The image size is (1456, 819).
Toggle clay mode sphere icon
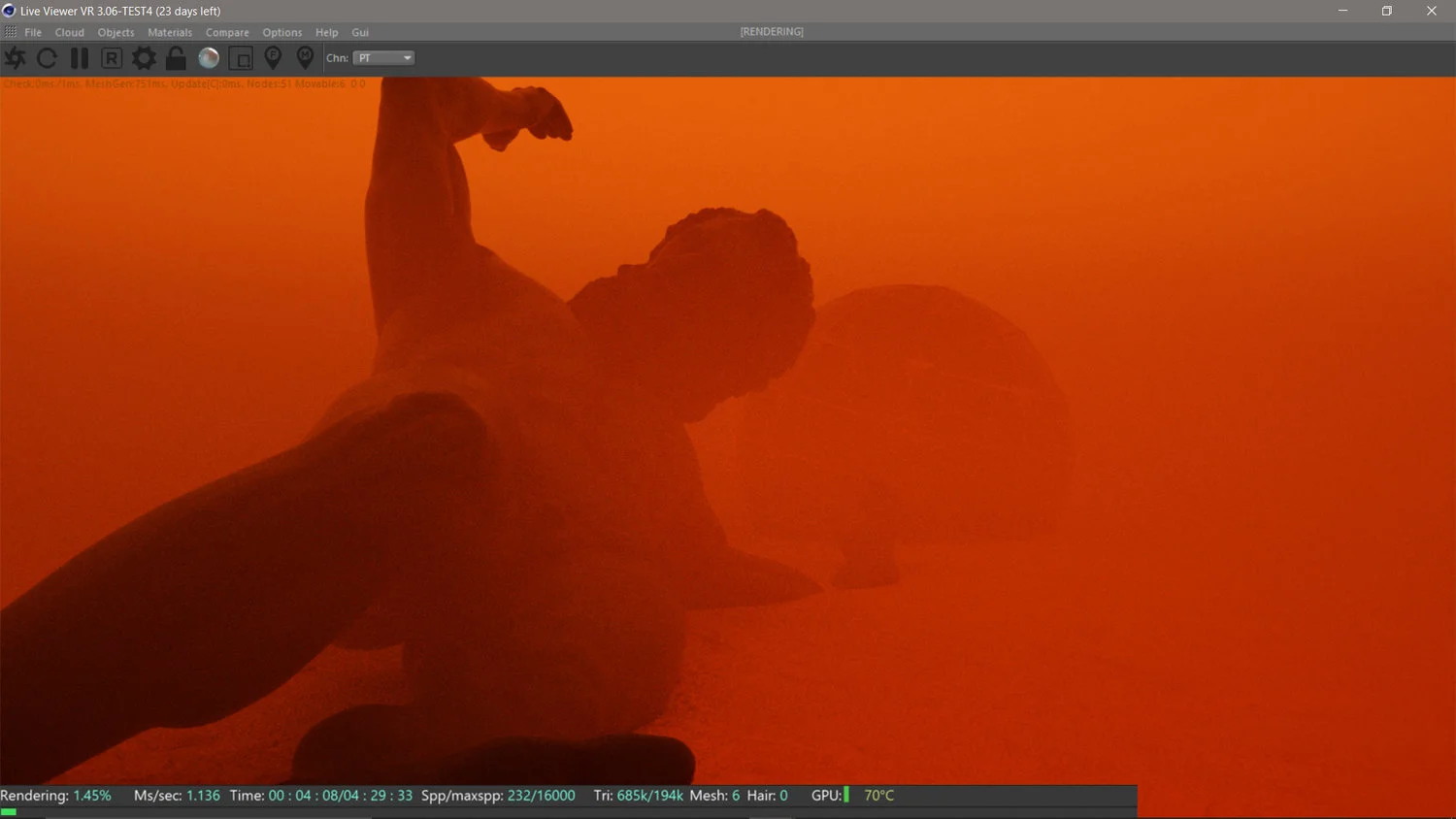point(209,58)
